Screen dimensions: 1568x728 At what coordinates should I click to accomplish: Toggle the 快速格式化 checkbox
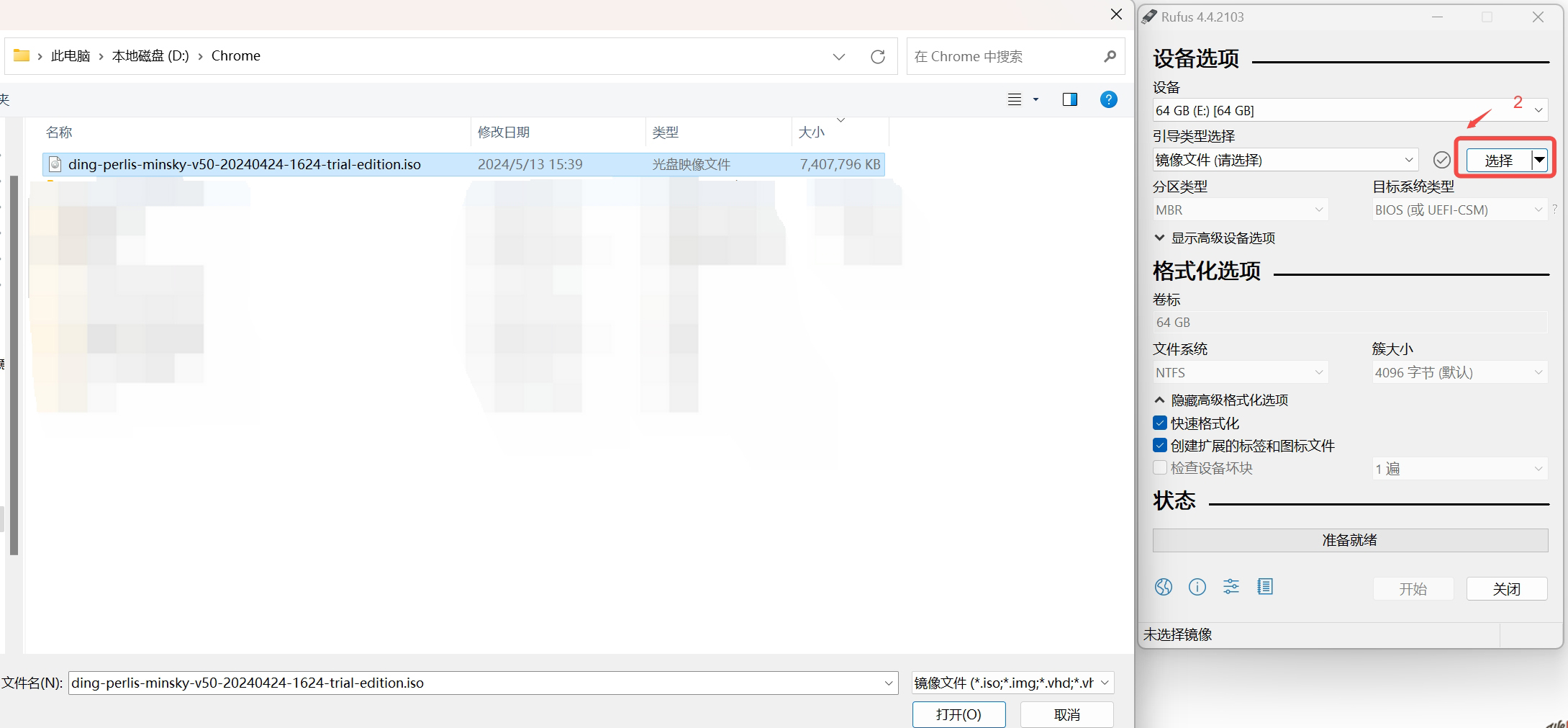(x=1160, y=423)
